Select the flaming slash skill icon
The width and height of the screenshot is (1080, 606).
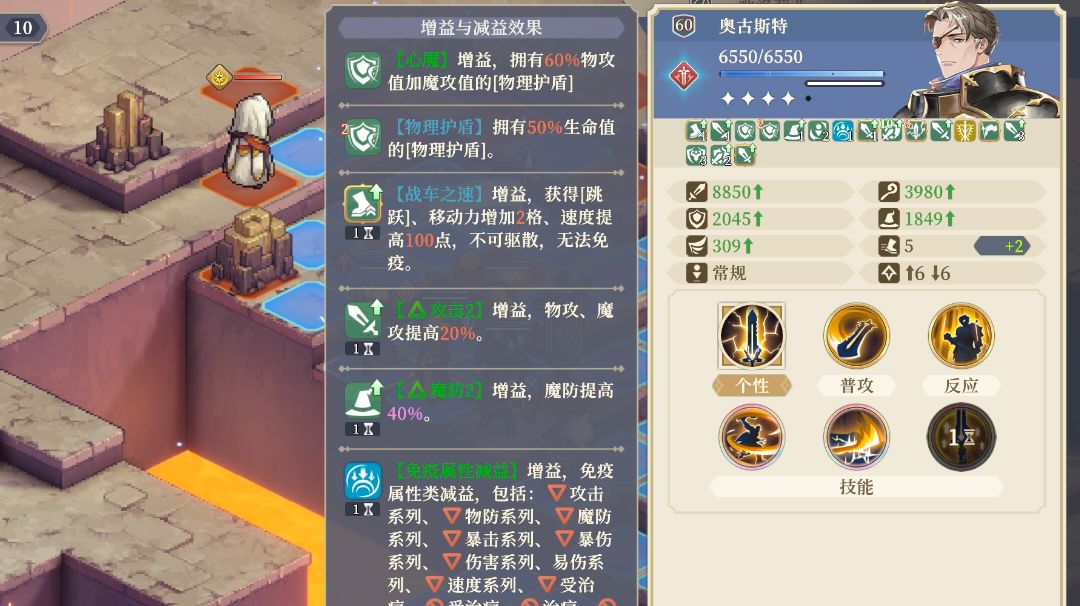point(856,437)
